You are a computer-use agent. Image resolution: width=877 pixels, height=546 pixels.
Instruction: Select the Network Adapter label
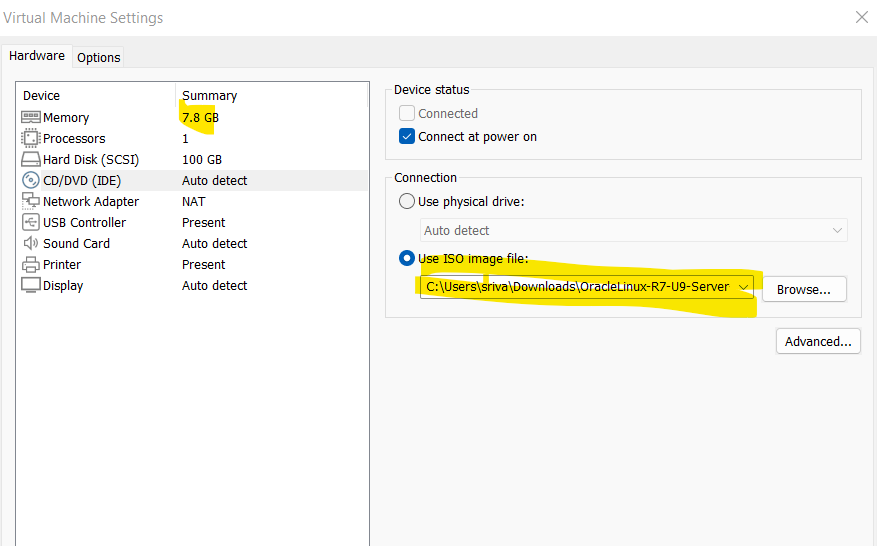tap(91, 201)
